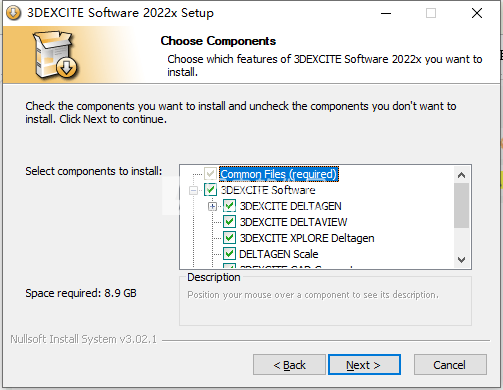Toggle the 3DEXCITE DELTAGEN checkbox
The width and height of the screenshot is (503, 390).
pos(229,206)
